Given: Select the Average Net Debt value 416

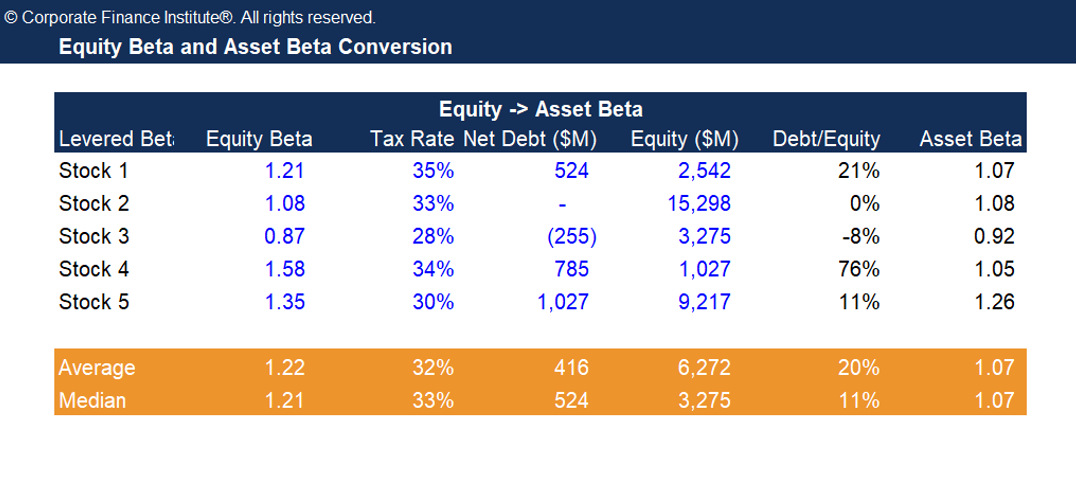Looking at the screenshot, I should tap(571, 368).
